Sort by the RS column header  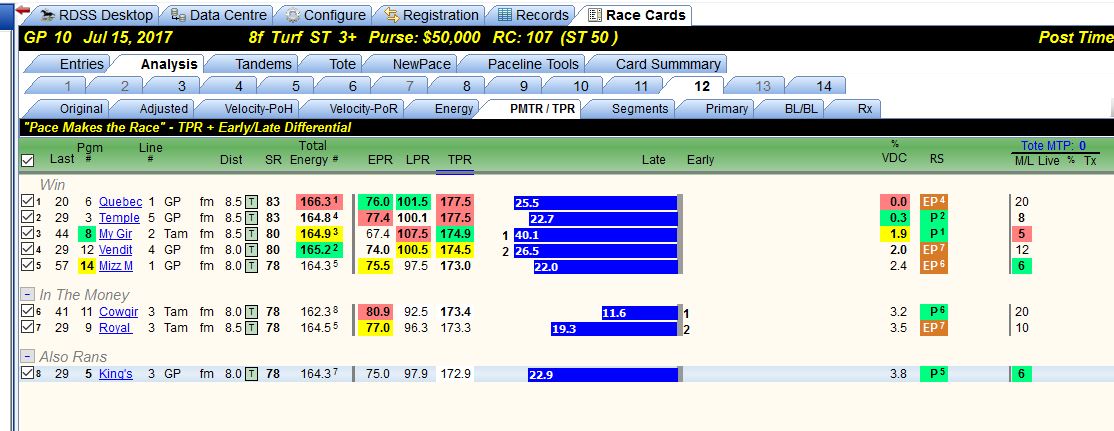tap(936, 160)
